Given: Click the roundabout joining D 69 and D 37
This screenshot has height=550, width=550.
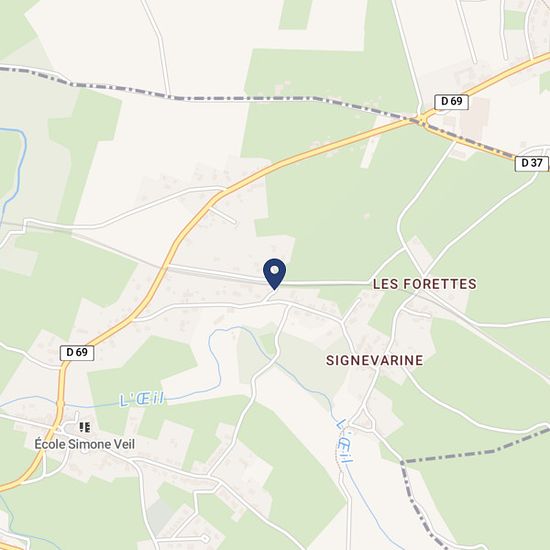Looking at the screenshot, I should (x=423, y=119).
